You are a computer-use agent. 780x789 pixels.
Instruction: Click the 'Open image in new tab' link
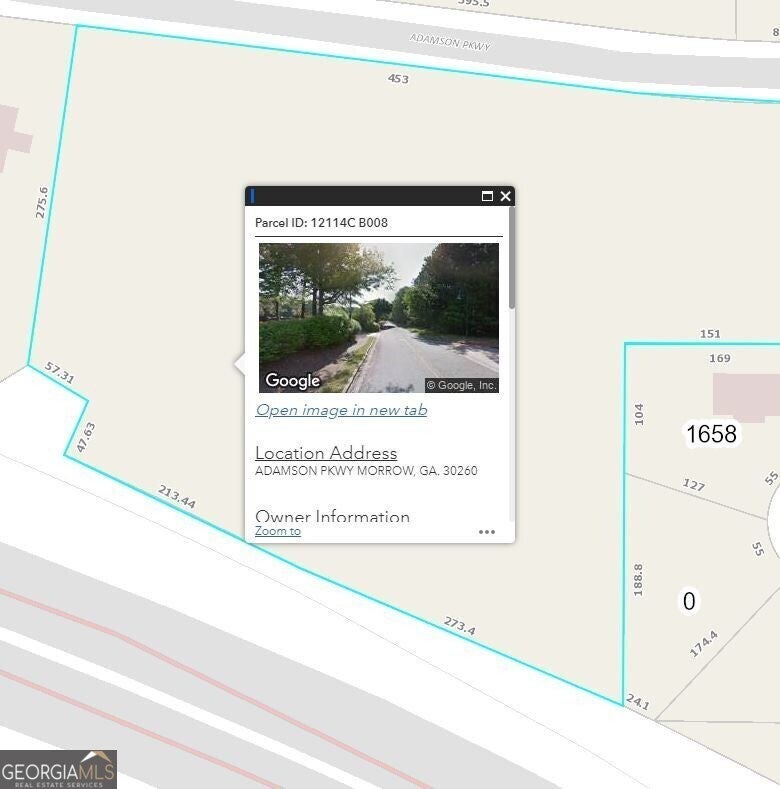click(x=341, y=410)
